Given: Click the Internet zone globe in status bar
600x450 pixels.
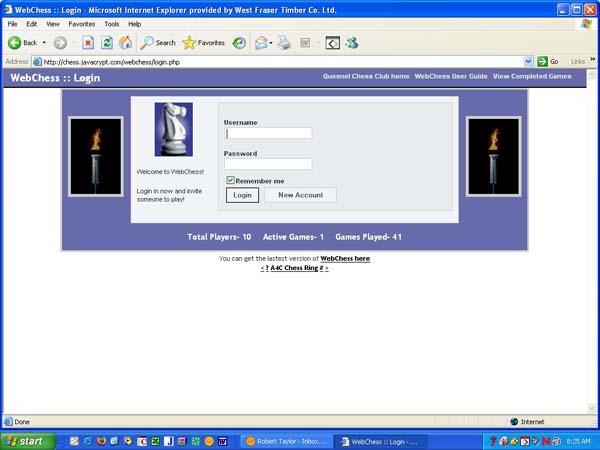Looking at the screenshot, I should point(514,422).
